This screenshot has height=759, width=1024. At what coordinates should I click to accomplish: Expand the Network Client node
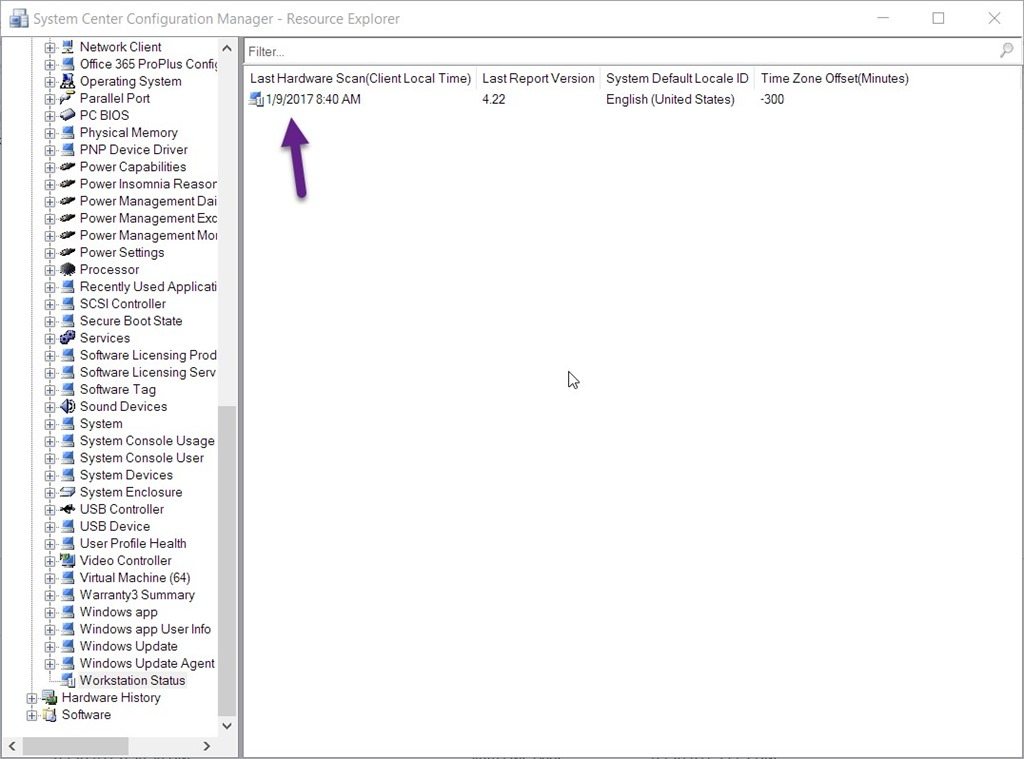pos(50,47)
